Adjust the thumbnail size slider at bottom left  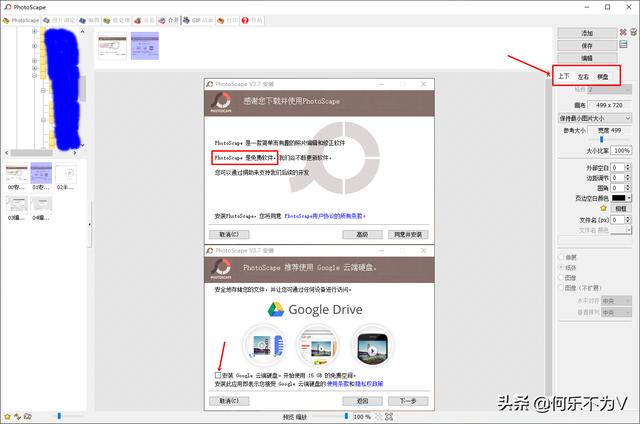pos(59,416)
